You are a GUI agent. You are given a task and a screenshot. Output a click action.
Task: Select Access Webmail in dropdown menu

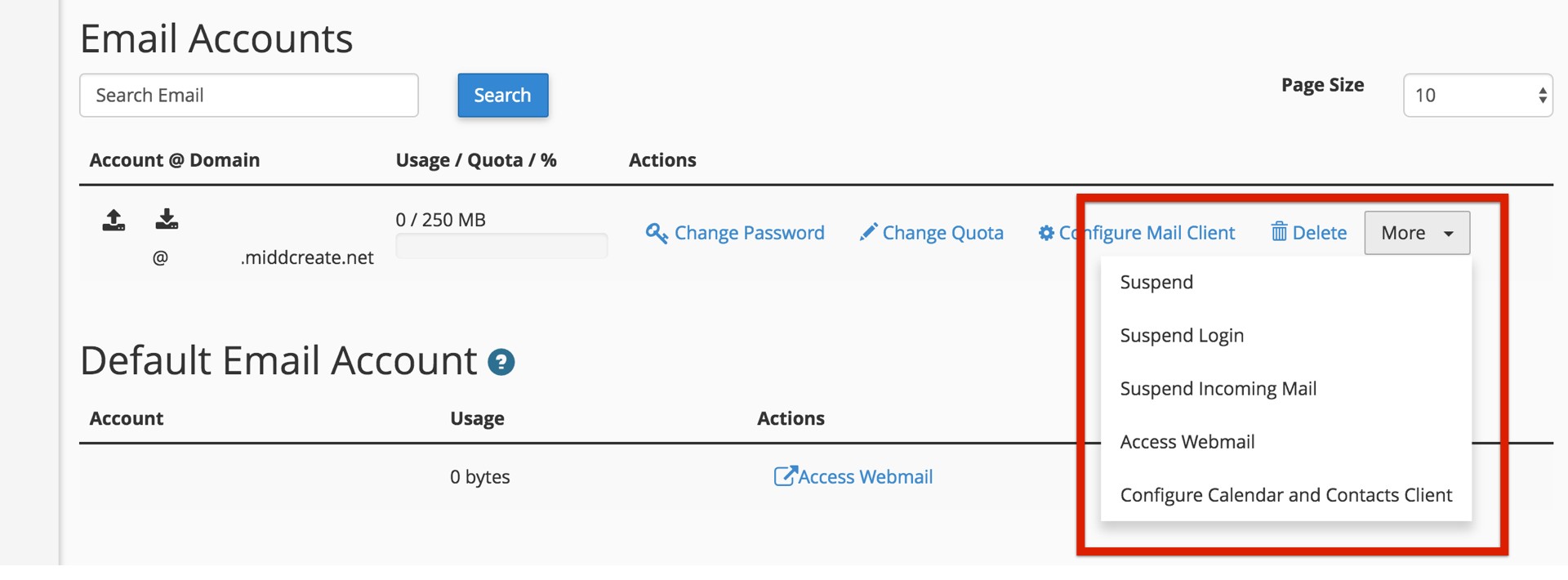pyautogui.click(x=1187, y=442)
